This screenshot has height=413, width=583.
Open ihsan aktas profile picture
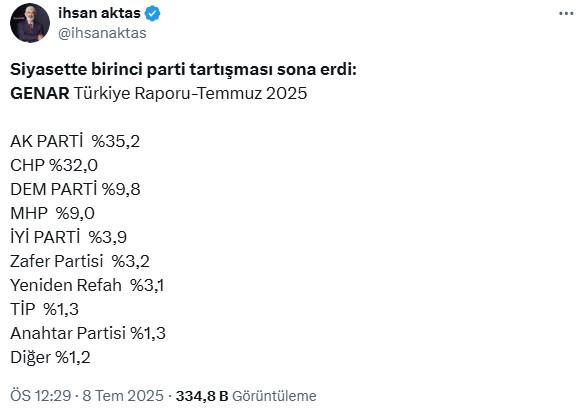30,23
